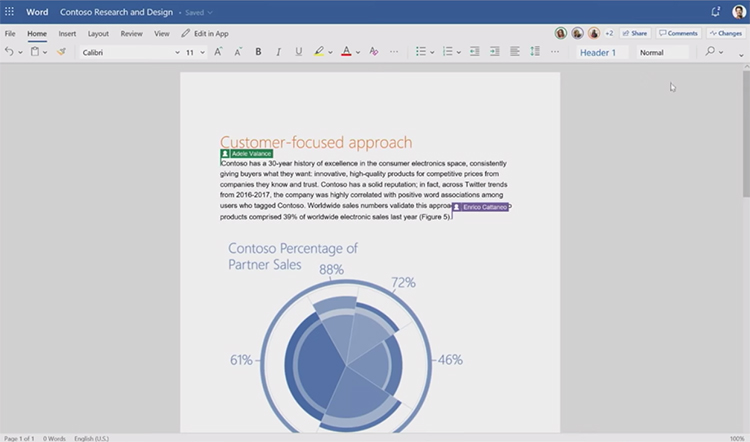Click the Enrico Cattaneo presence flag
The width and height of the screenshot is (750, 442).
point(480,207)
